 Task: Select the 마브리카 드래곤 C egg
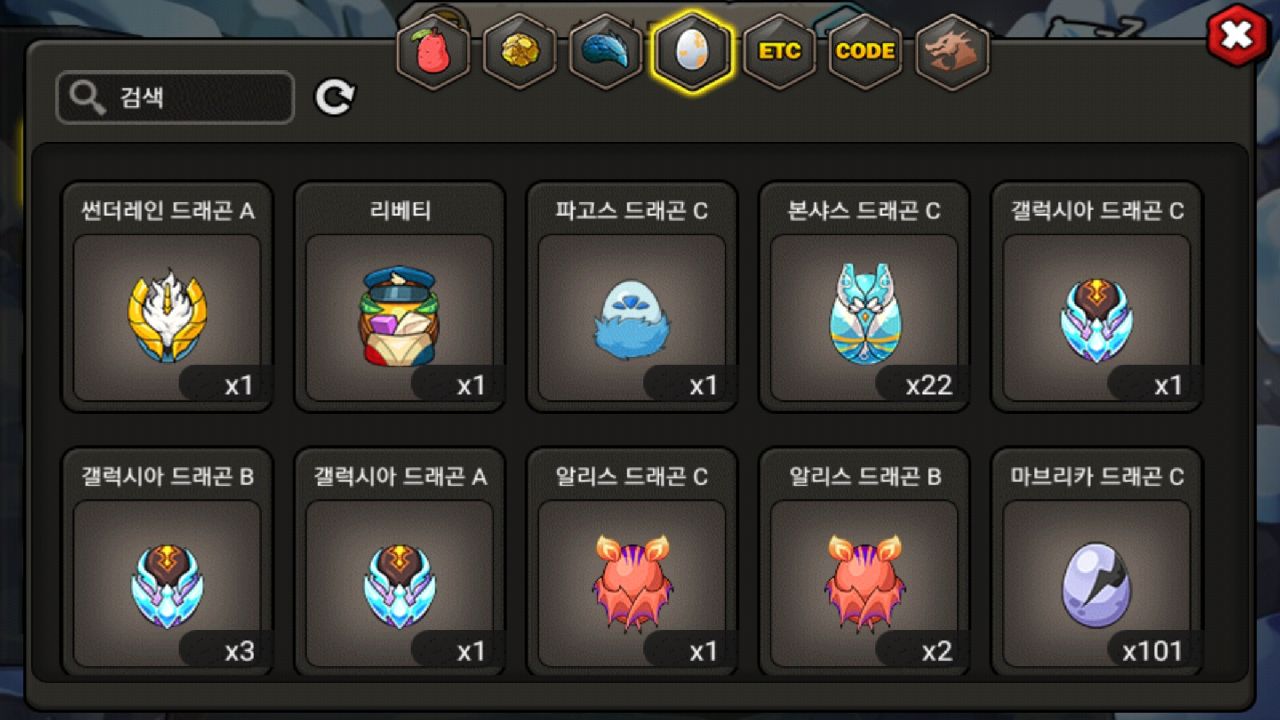click(x=1096, y=562)
